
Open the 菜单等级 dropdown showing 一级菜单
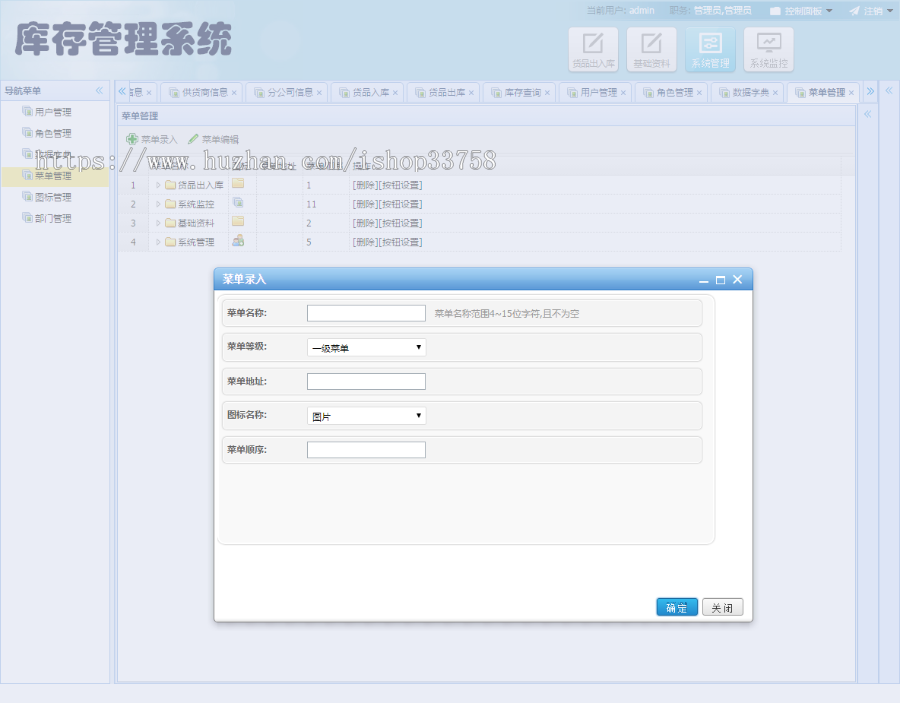[365, 348]
